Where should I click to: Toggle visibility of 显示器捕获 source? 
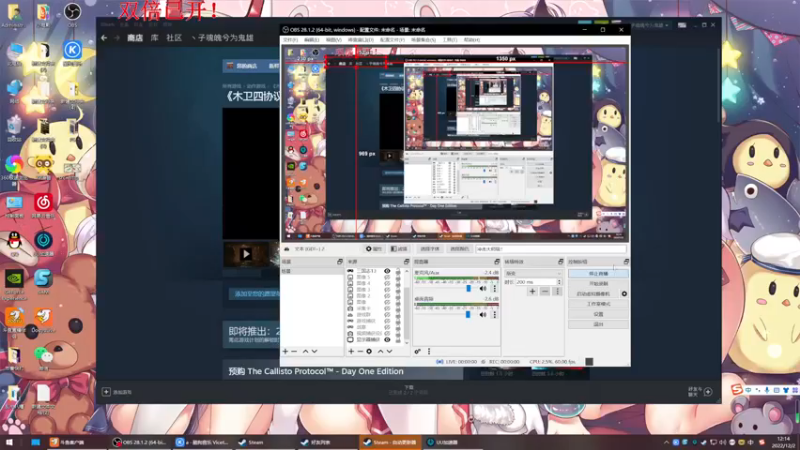tap(387, 339)
